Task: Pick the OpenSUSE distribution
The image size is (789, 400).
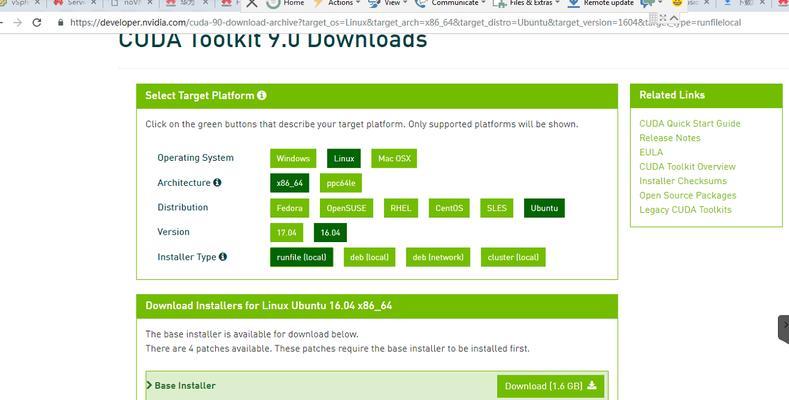Action: tap(346, 208)
